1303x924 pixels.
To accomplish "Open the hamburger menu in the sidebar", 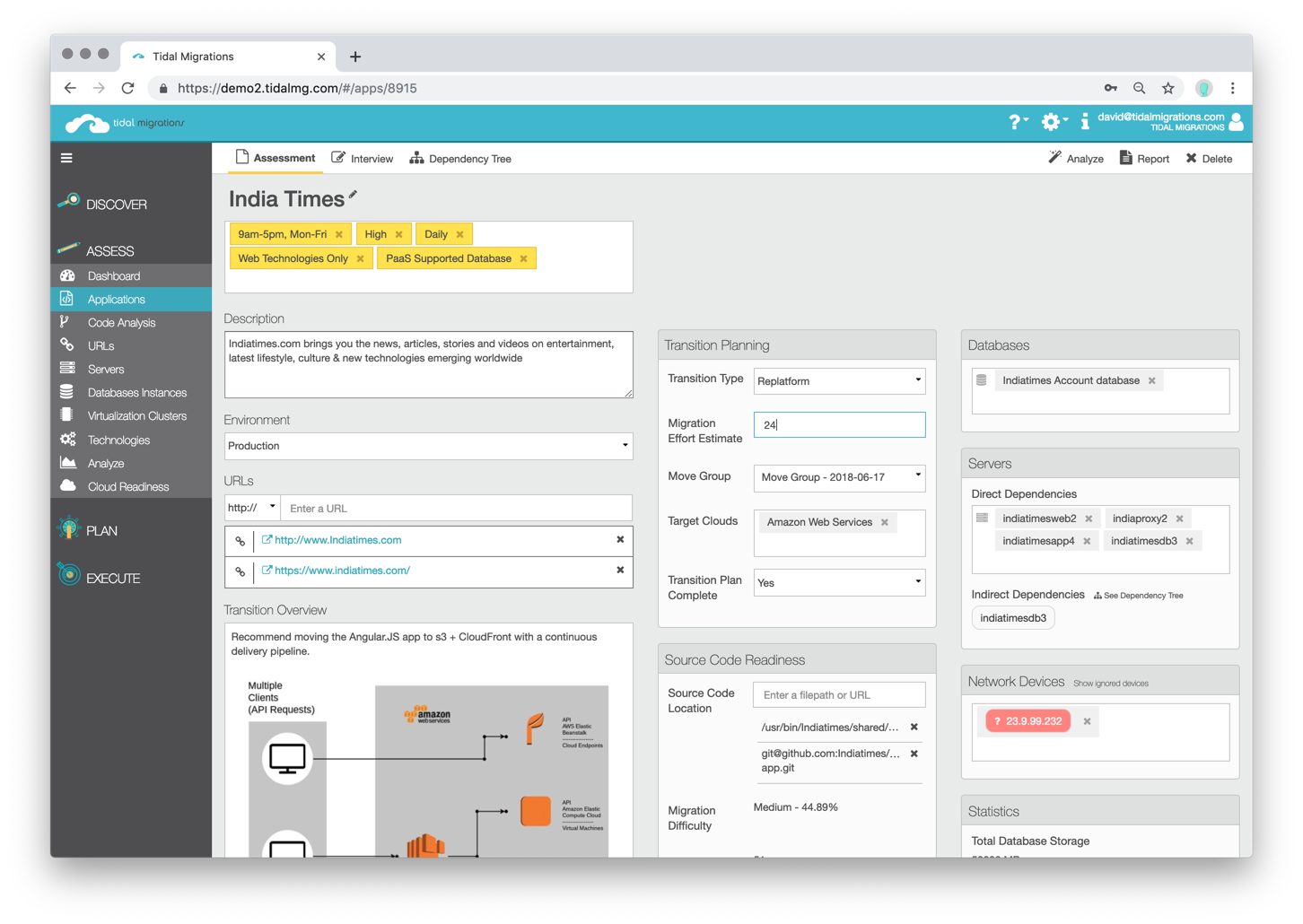I will (x=66, y=158).
